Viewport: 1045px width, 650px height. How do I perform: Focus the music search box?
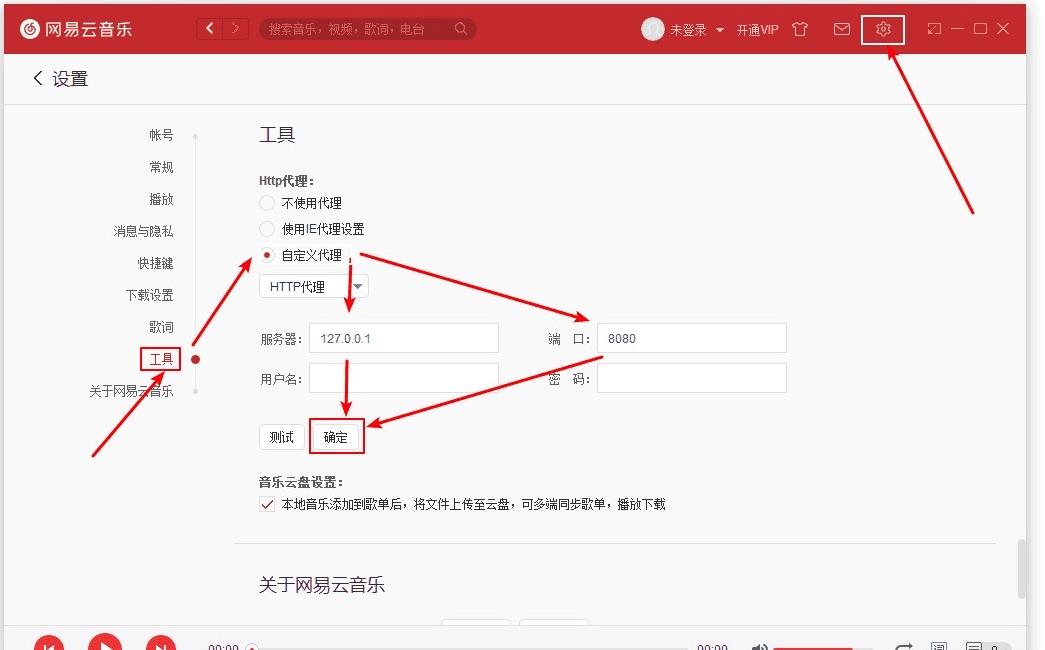click(x=367, y=29)
